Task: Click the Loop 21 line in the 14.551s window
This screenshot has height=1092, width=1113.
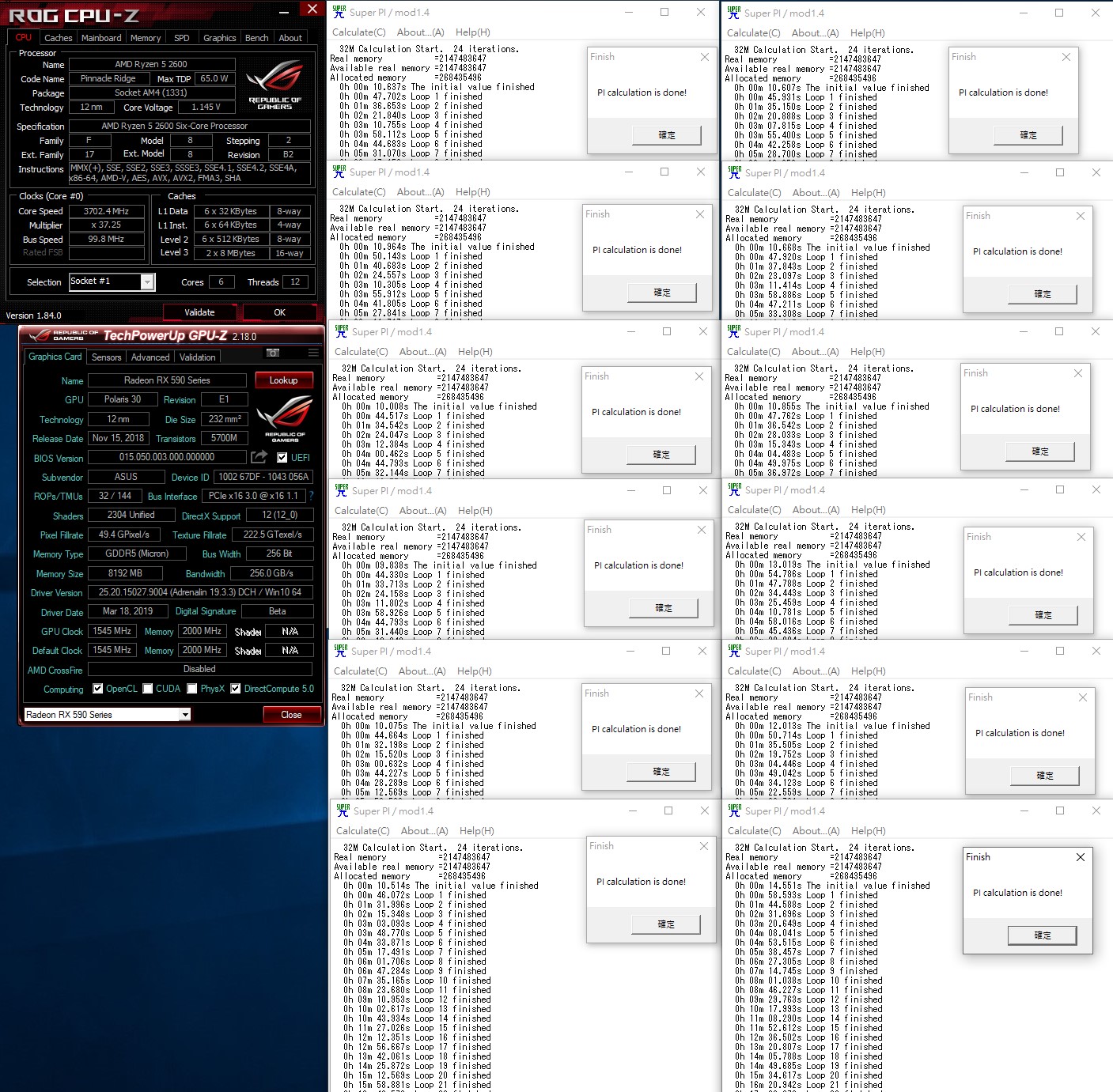Action: 808,1085
